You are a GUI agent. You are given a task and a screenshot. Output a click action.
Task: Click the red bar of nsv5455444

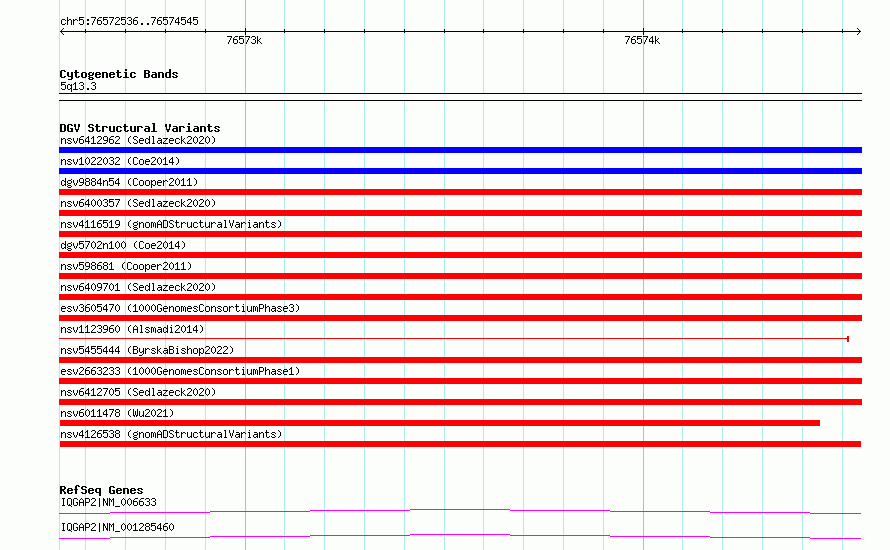coord(460,360)
